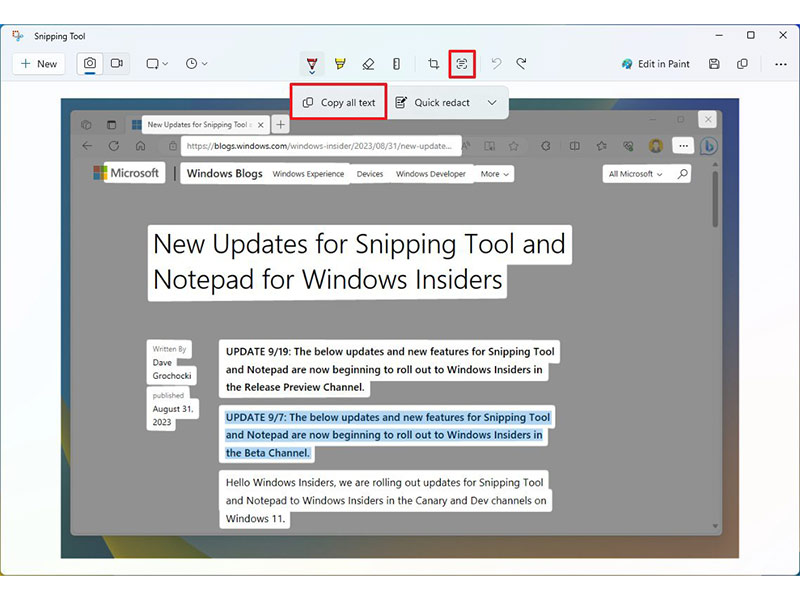Click the web page search magnifier icon
The height and width of the screenshot is (600, 800).
[683, 174]
